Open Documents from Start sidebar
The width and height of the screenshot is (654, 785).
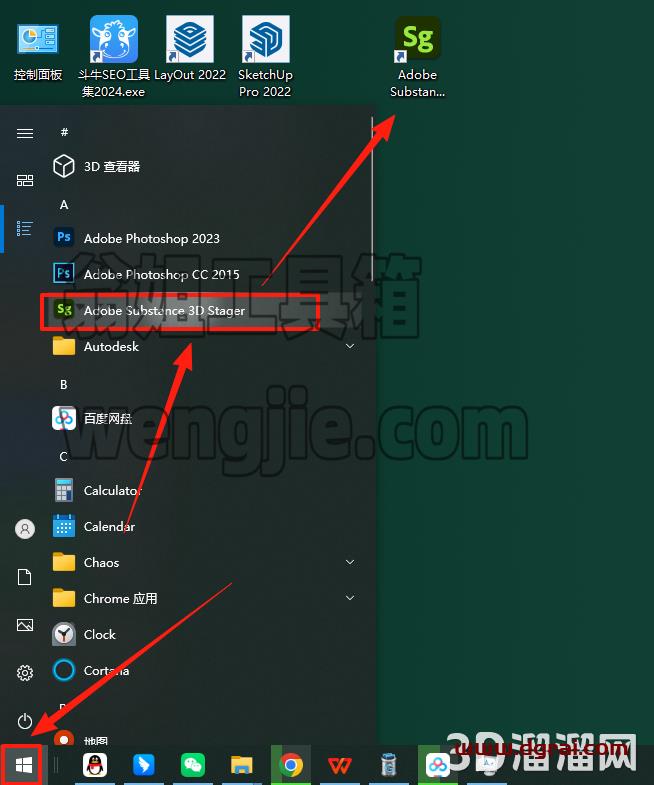[25, 577]
